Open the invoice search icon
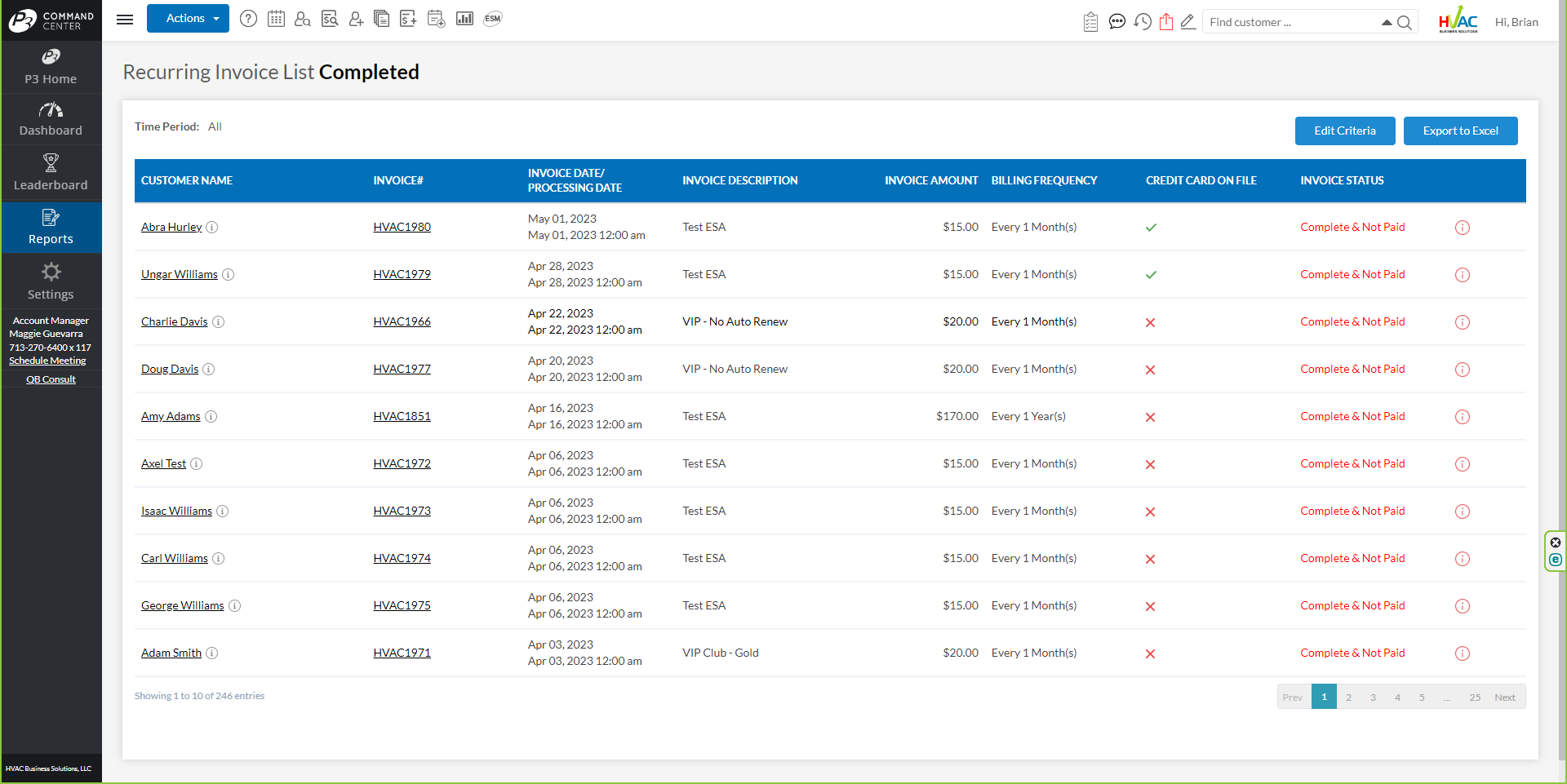 330,18
